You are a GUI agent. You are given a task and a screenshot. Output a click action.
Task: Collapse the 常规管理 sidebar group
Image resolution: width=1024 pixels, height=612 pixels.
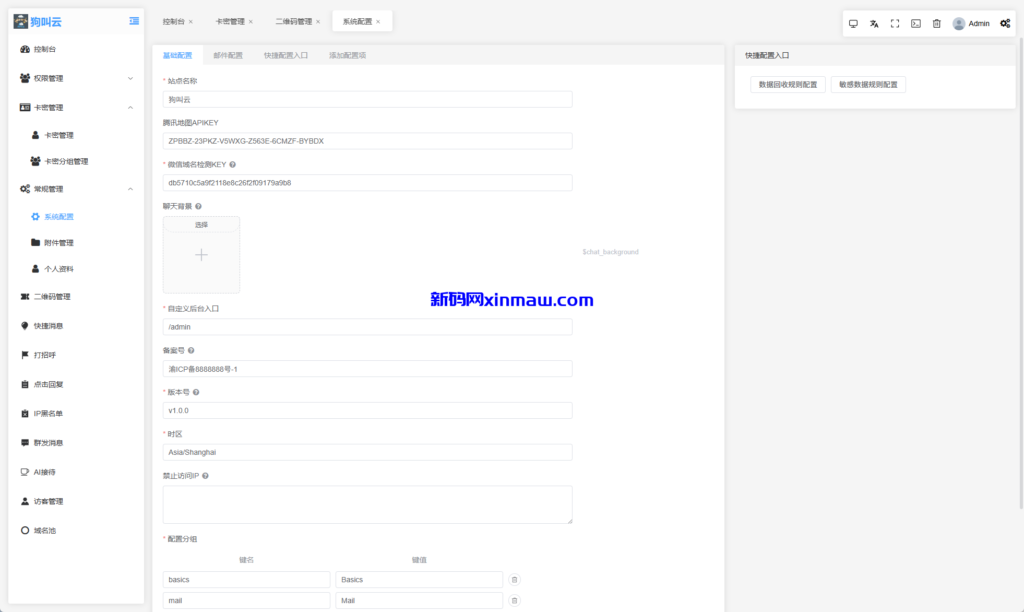130,189
